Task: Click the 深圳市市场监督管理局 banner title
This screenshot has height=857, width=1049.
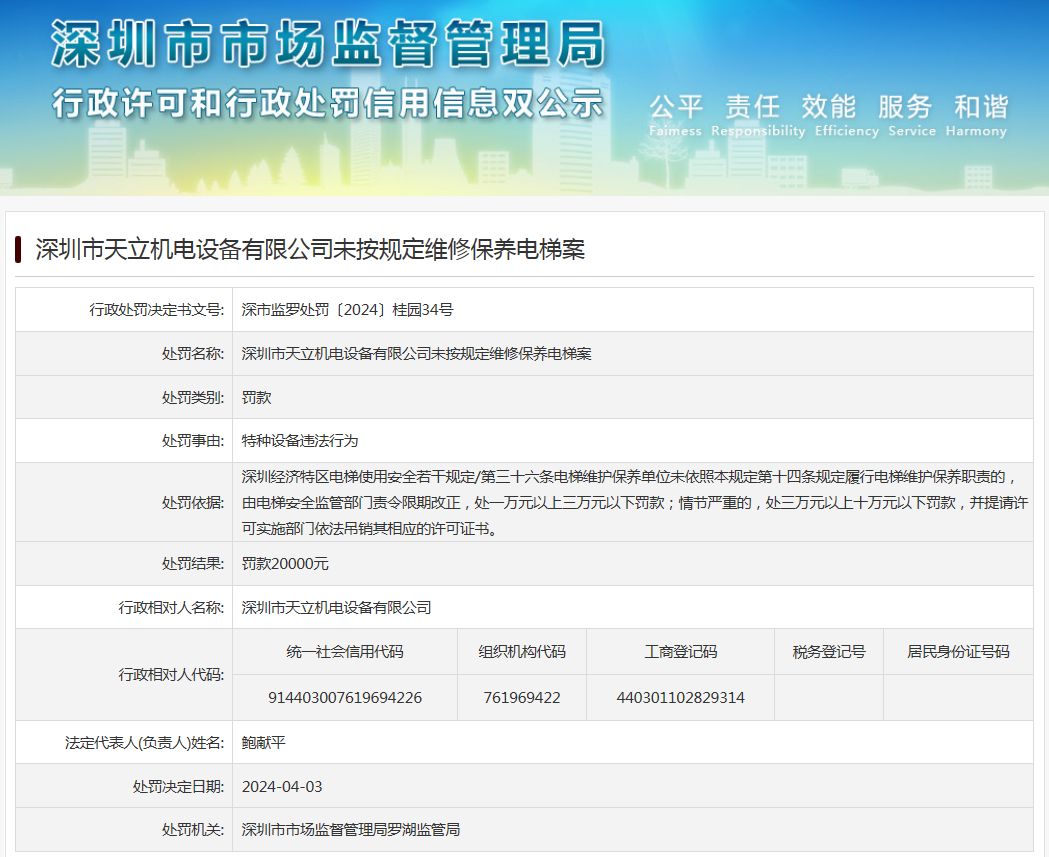Action: tap(328, 44)
